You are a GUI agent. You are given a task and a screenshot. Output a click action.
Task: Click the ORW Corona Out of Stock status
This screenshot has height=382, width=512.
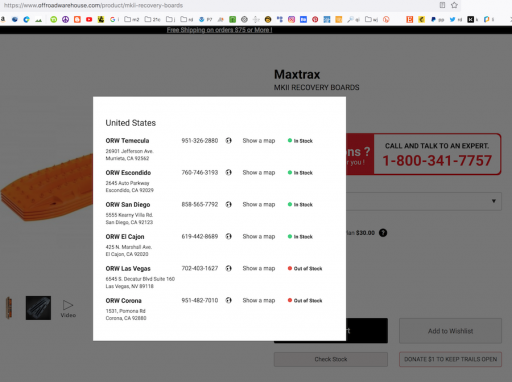305,301
